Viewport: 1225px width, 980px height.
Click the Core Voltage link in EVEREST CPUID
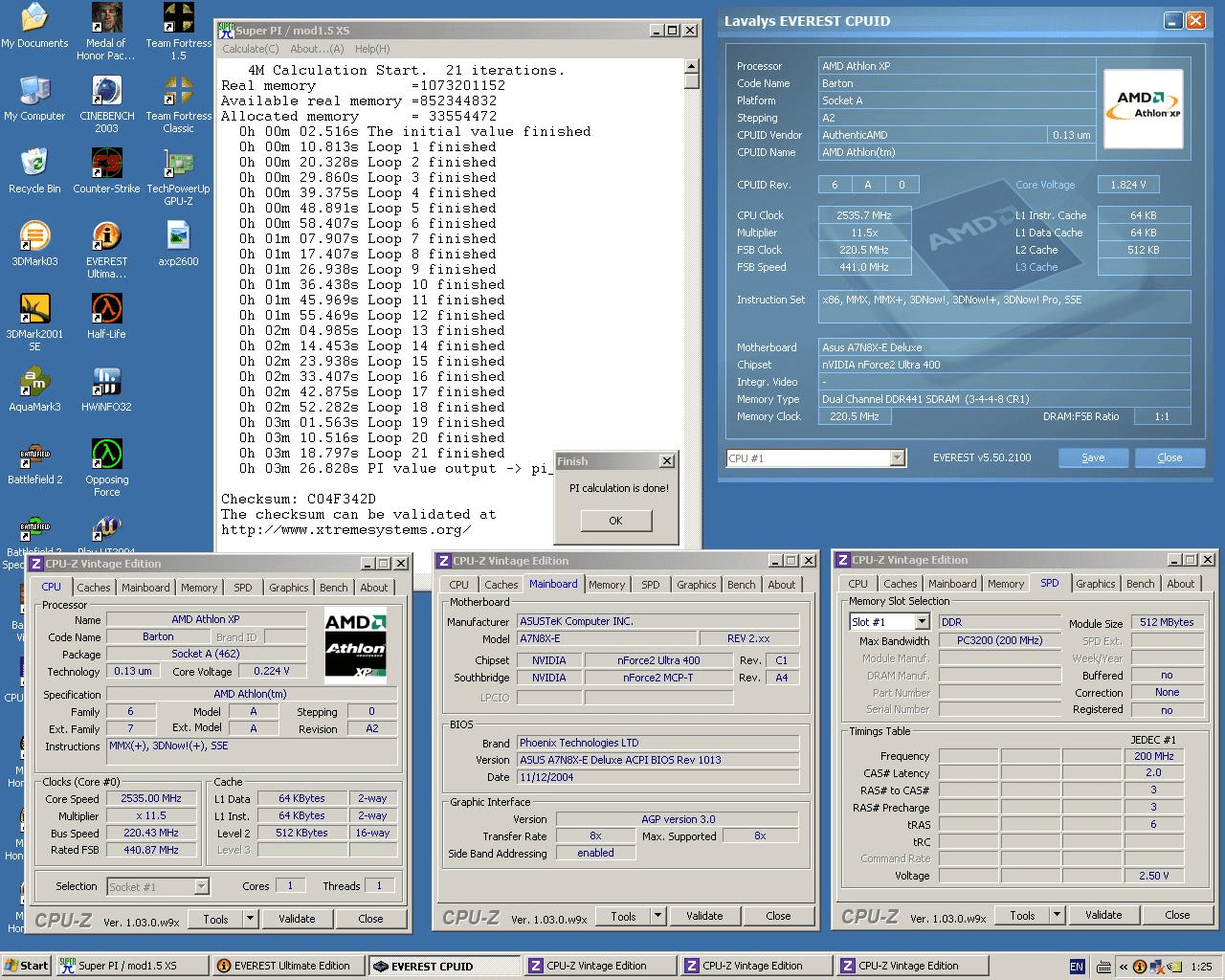coord(1045,185)
